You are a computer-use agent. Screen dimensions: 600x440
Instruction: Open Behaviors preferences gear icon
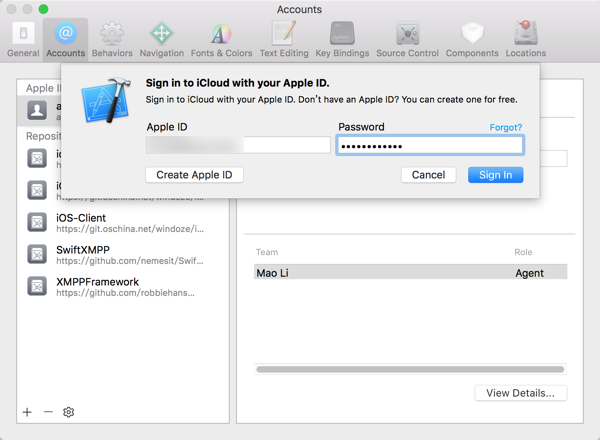[112, 33]
